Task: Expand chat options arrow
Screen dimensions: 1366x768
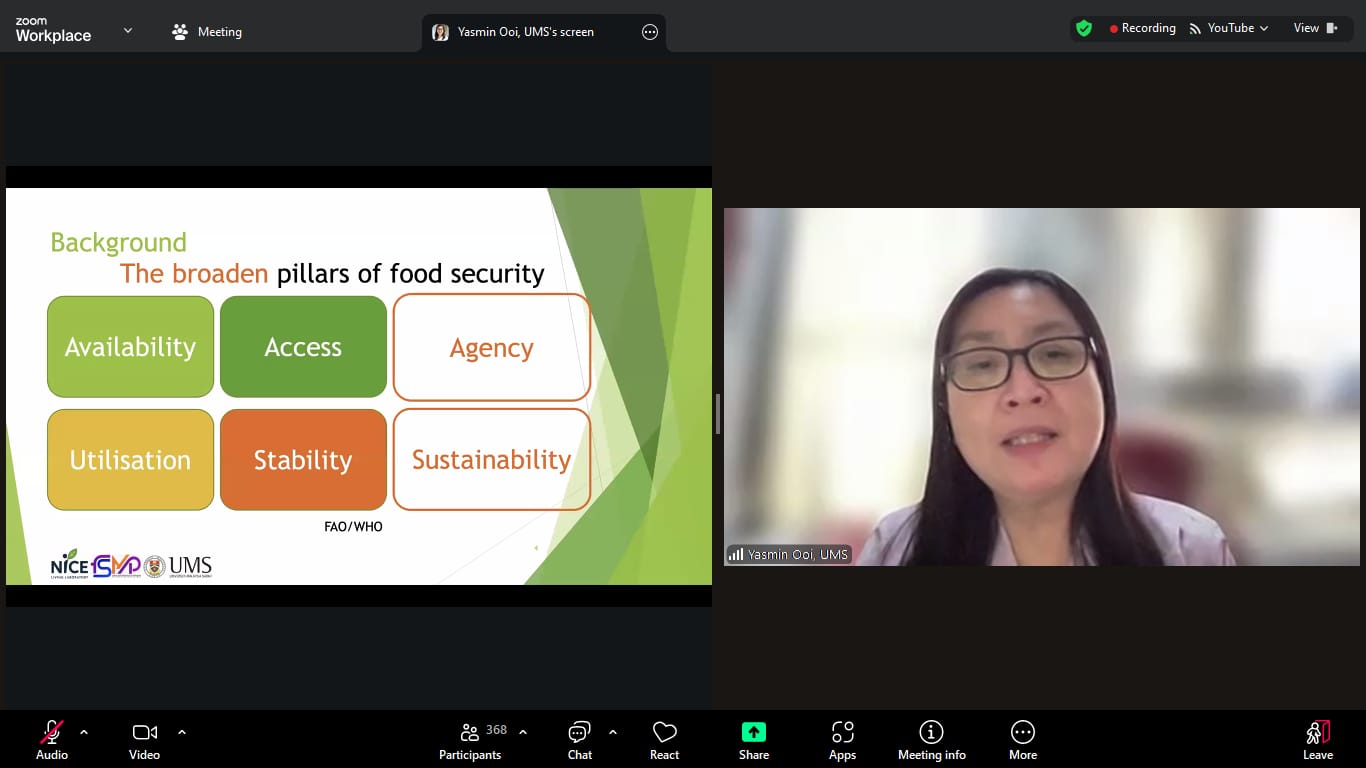Action: coord(613,732)
